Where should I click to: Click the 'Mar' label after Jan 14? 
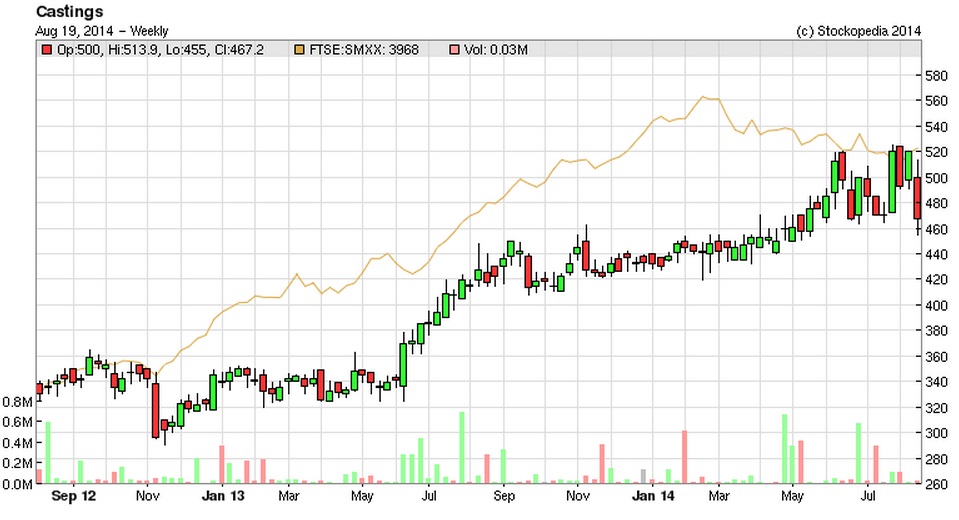point(719,496)
